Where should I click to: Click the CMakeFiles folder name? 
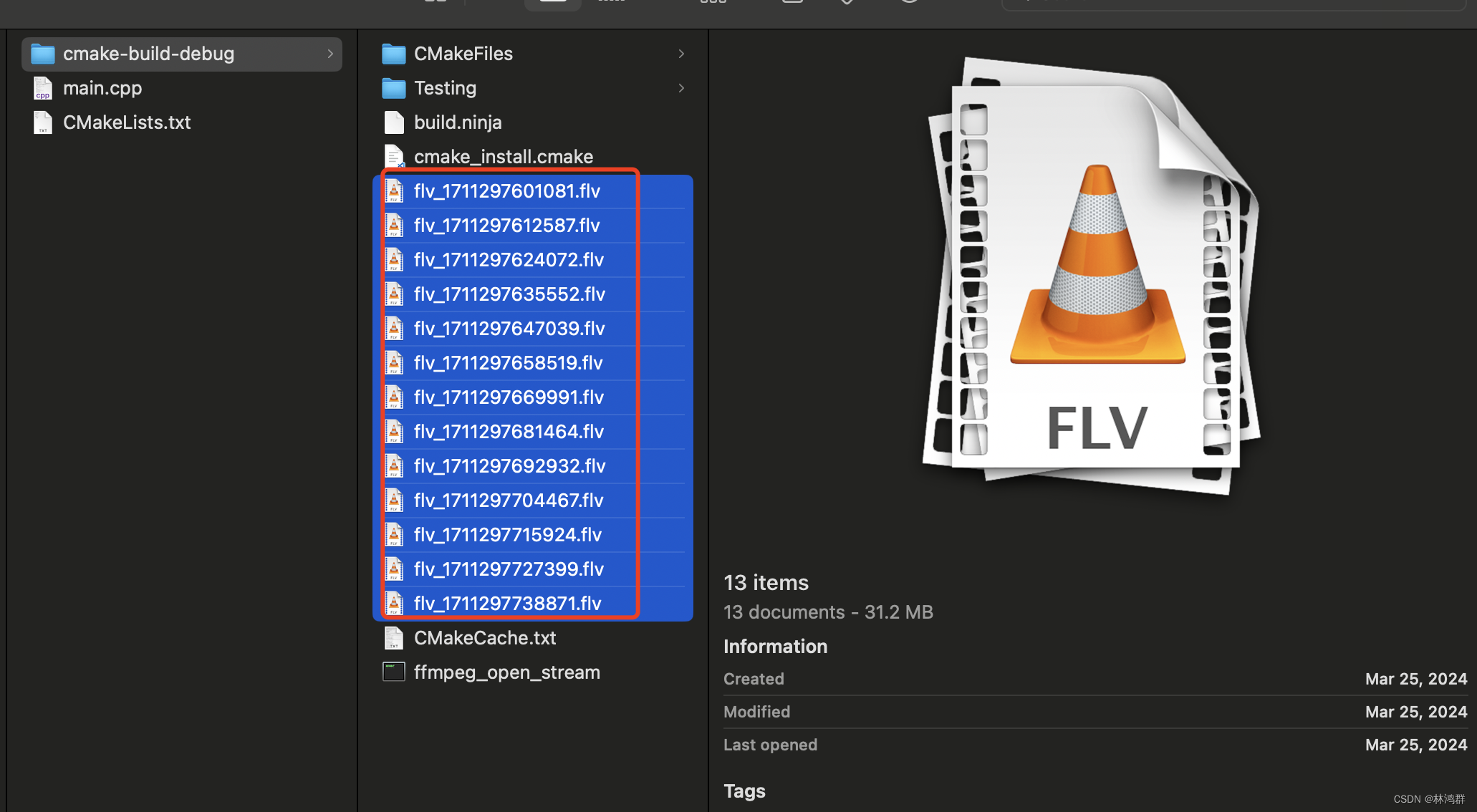coord(463,54)
